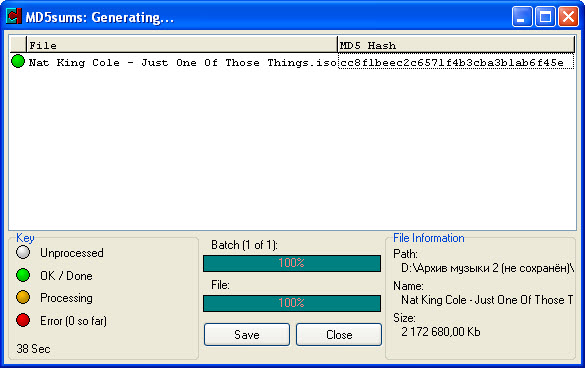Click the gray Unprocessed key indicator
Viewport: 585px width, 368px height.
[x=23, y=252]
